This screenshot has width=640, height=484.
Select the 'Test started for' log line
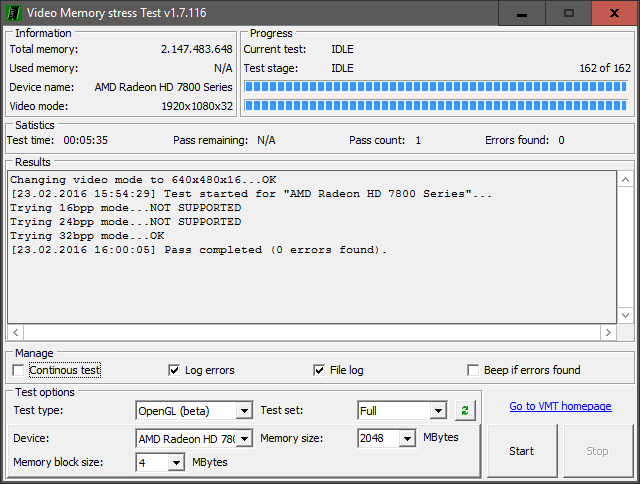pos(251,194)
